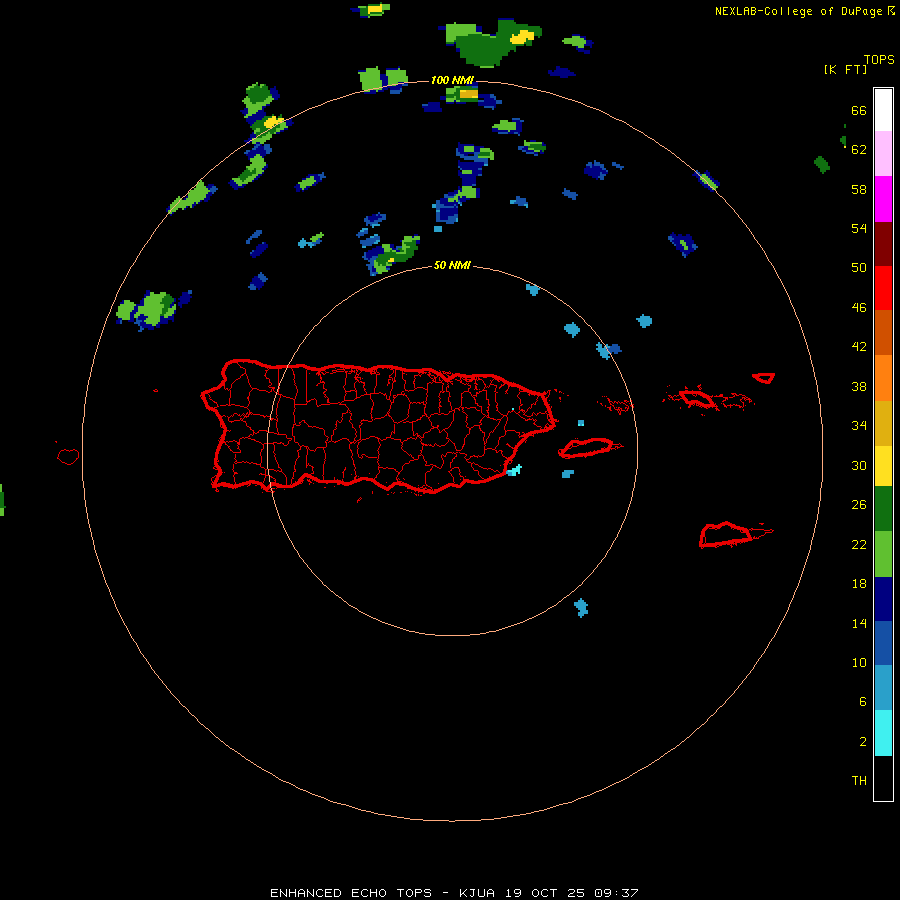Pick the sky blue legend swatch
This screenshot has height=900, width=900.
(x=883, y=688)
